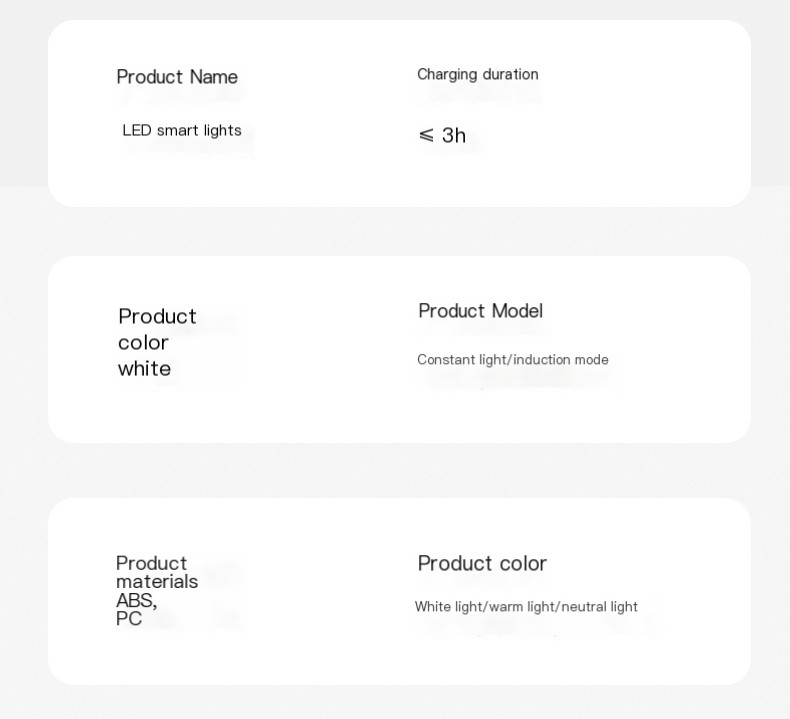This screenshot has width=790, height=719.
Task: Click the word color in second card
Action: click(x=143, y=343)
